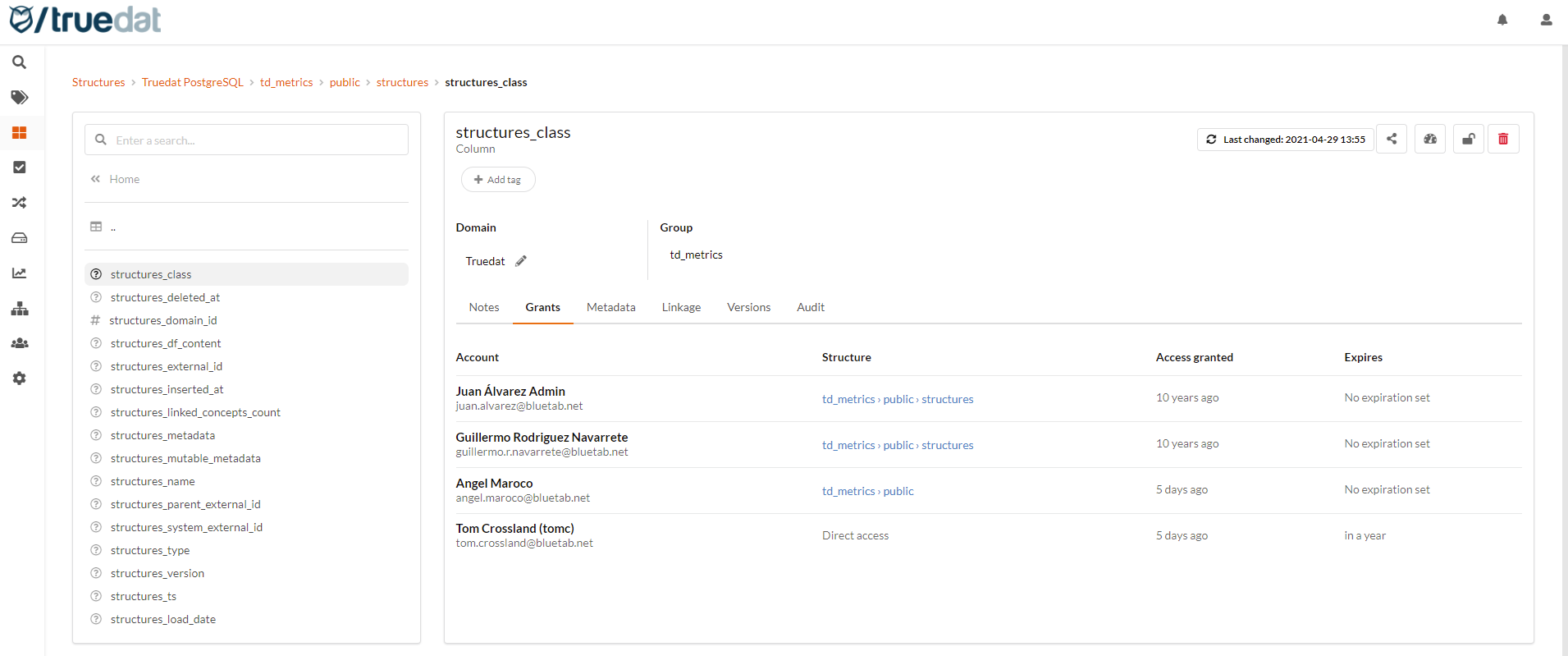Open search from the sidebar magnifier icon
The height and width of the screenshot is (656, 1568).
(x=20, y=62)
